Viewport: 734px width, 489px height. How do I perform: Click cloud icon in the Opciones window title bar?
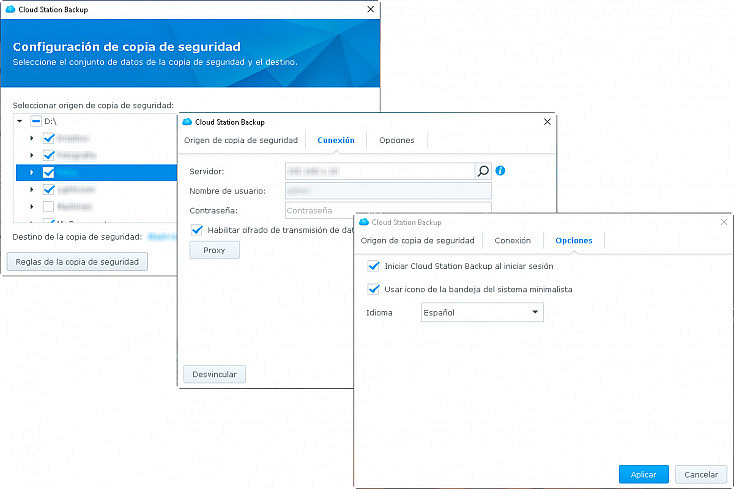point(364,222)
